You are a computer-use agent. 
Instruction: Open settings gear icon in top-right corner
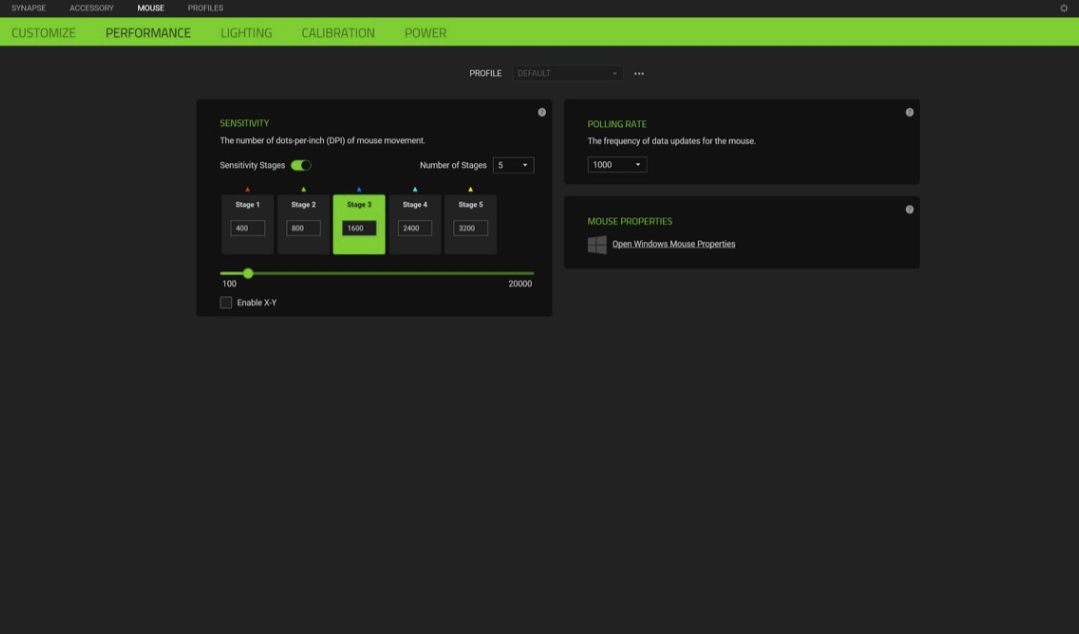pos(1064,8)
